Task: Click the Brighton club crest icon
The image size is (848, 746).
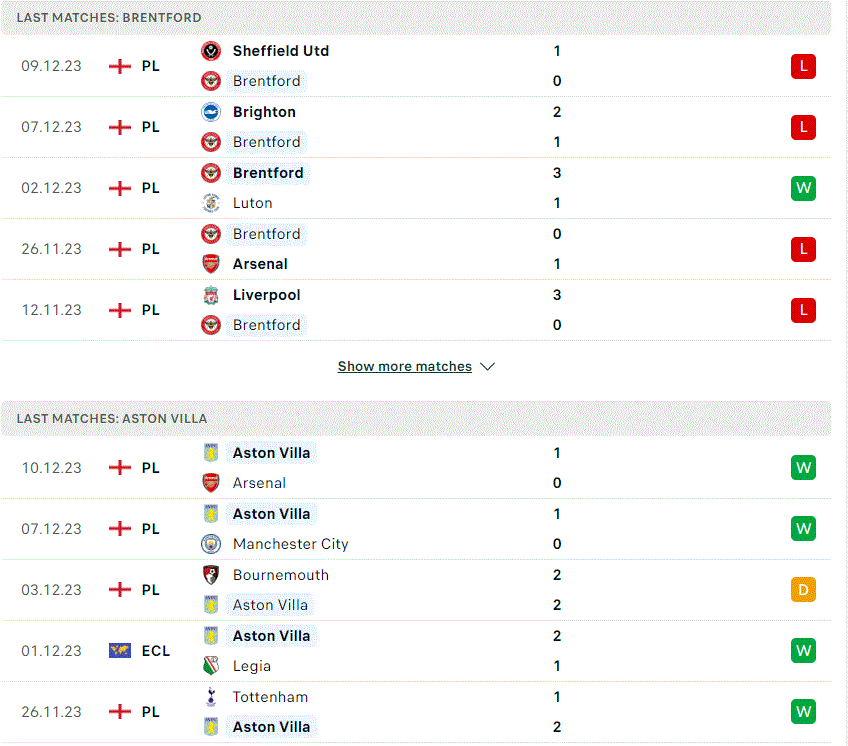Action: [x=211, y=112]
